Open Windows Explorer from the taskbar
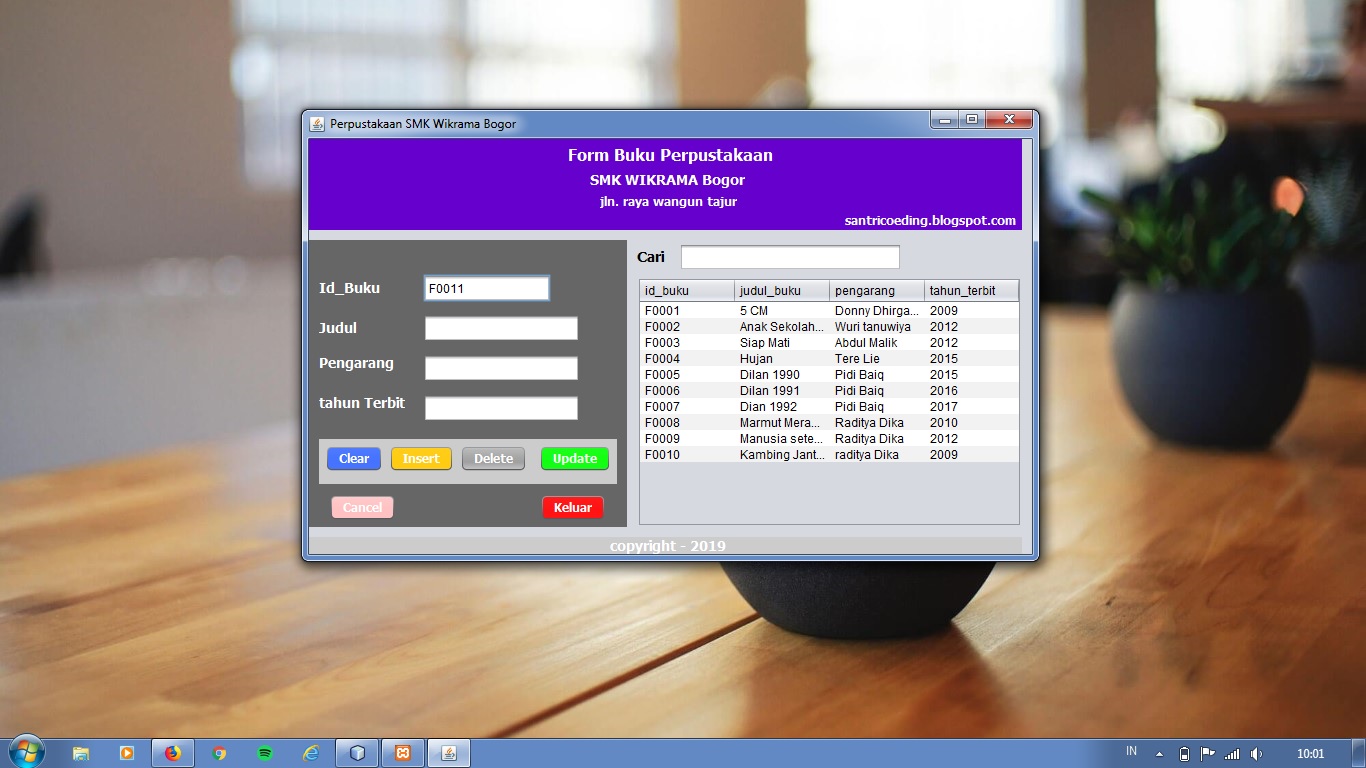This screenshot has width=1366, height=768. [80, 752]
